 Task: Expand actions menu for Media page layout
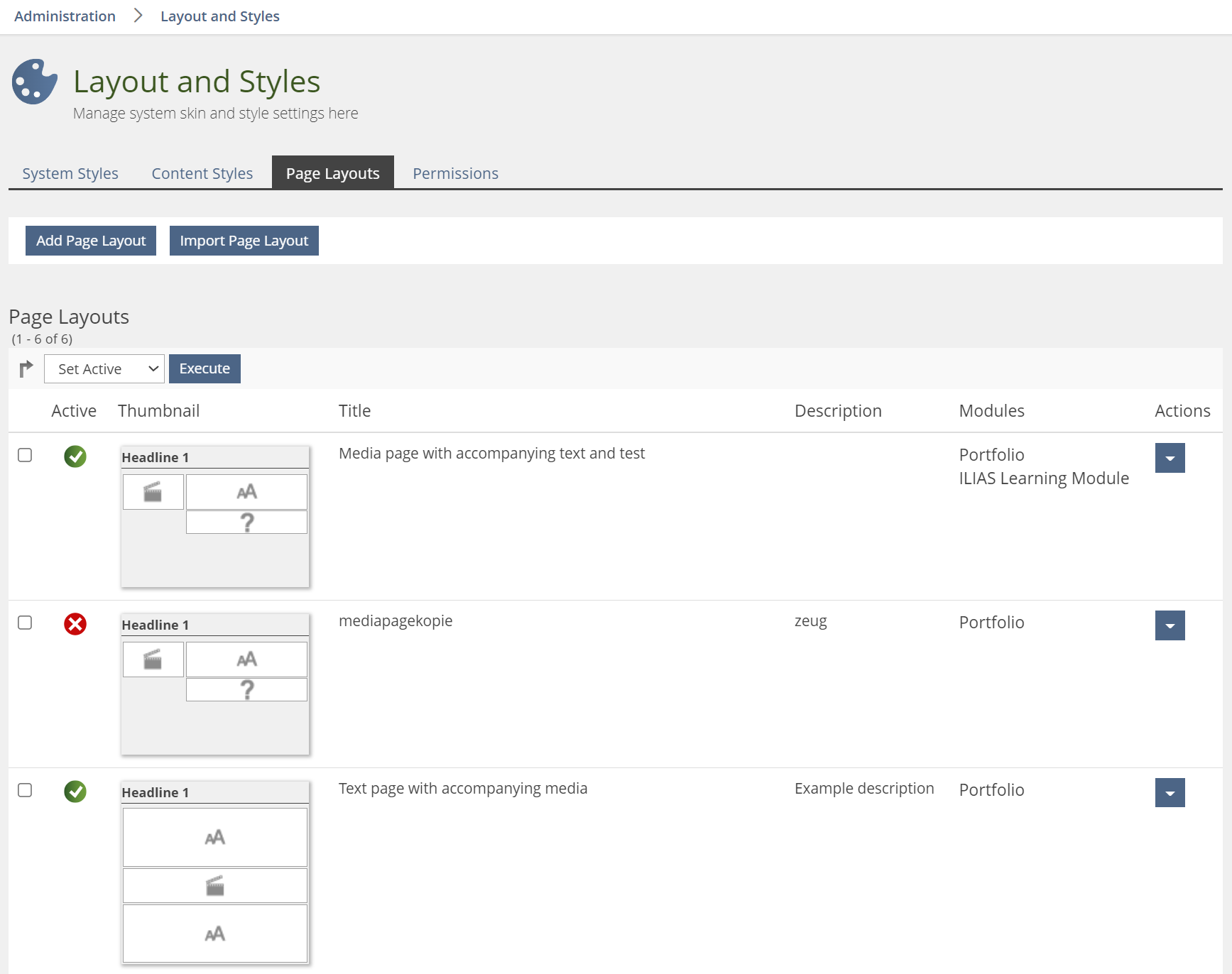point(1170,458)
